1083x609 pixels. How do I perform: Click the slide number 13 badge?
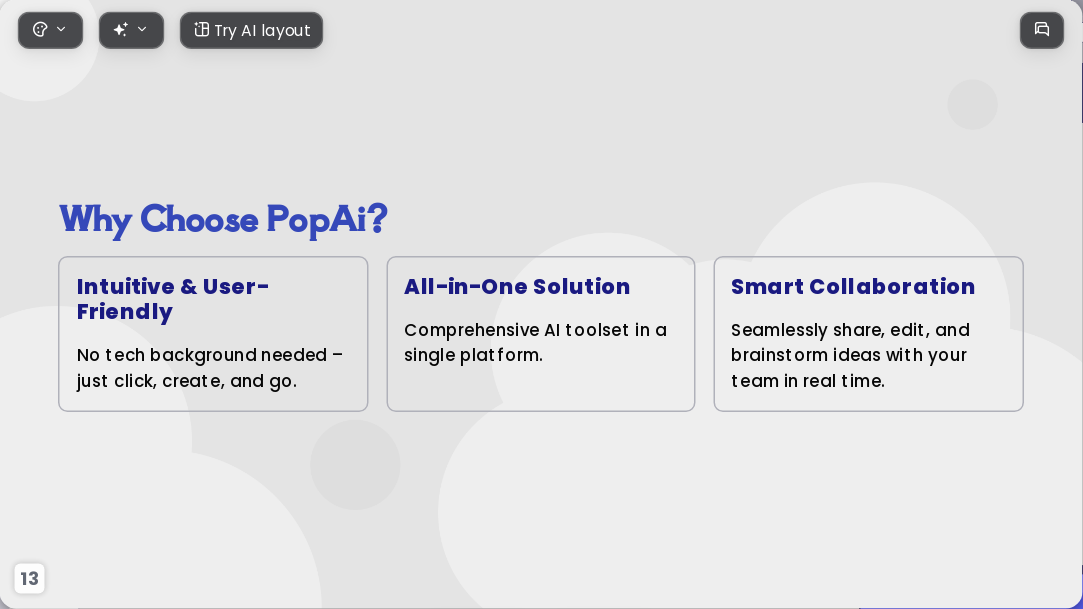click(x=29, y=578)
